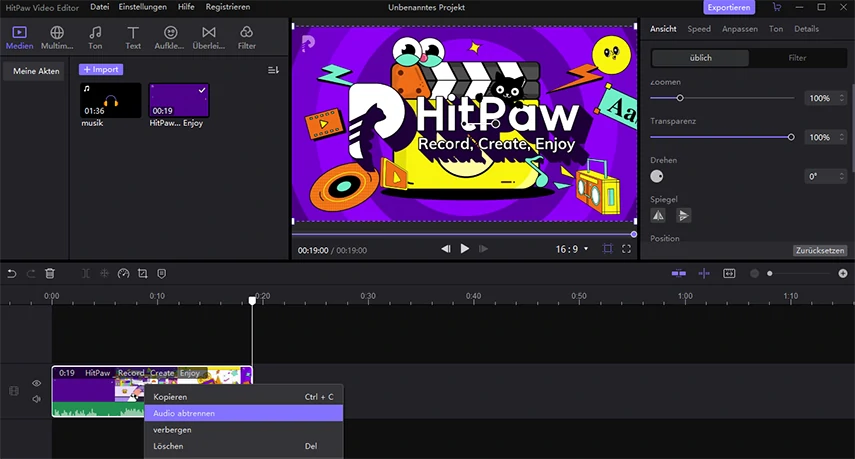
Task: Open the Medien panel icon
Action: (20, 38)
